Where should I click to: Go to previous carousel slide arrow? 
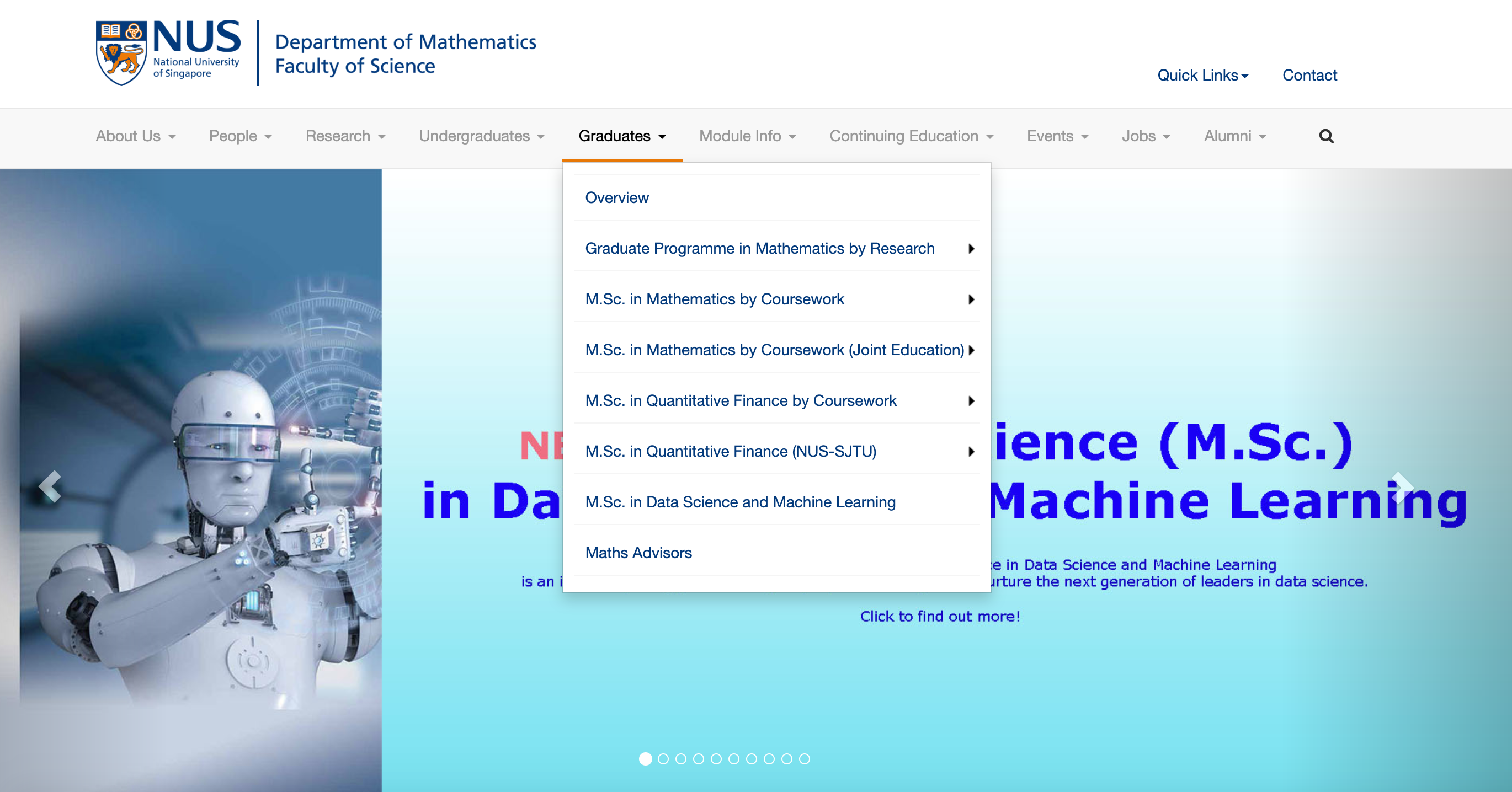pos(50,486)
